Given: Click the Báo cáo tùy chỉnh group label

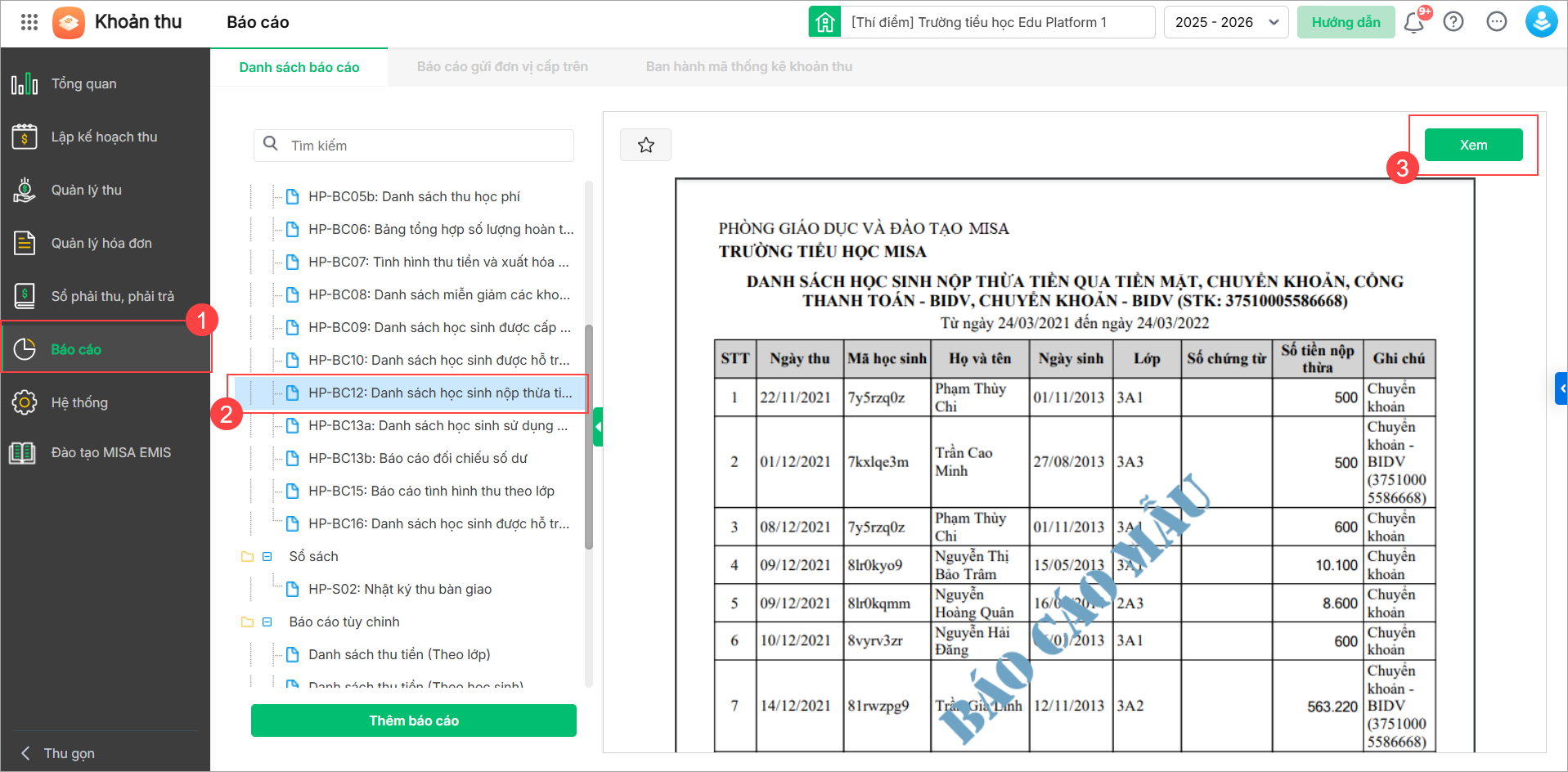Looking at the screenshot, I should coord(344,622).
